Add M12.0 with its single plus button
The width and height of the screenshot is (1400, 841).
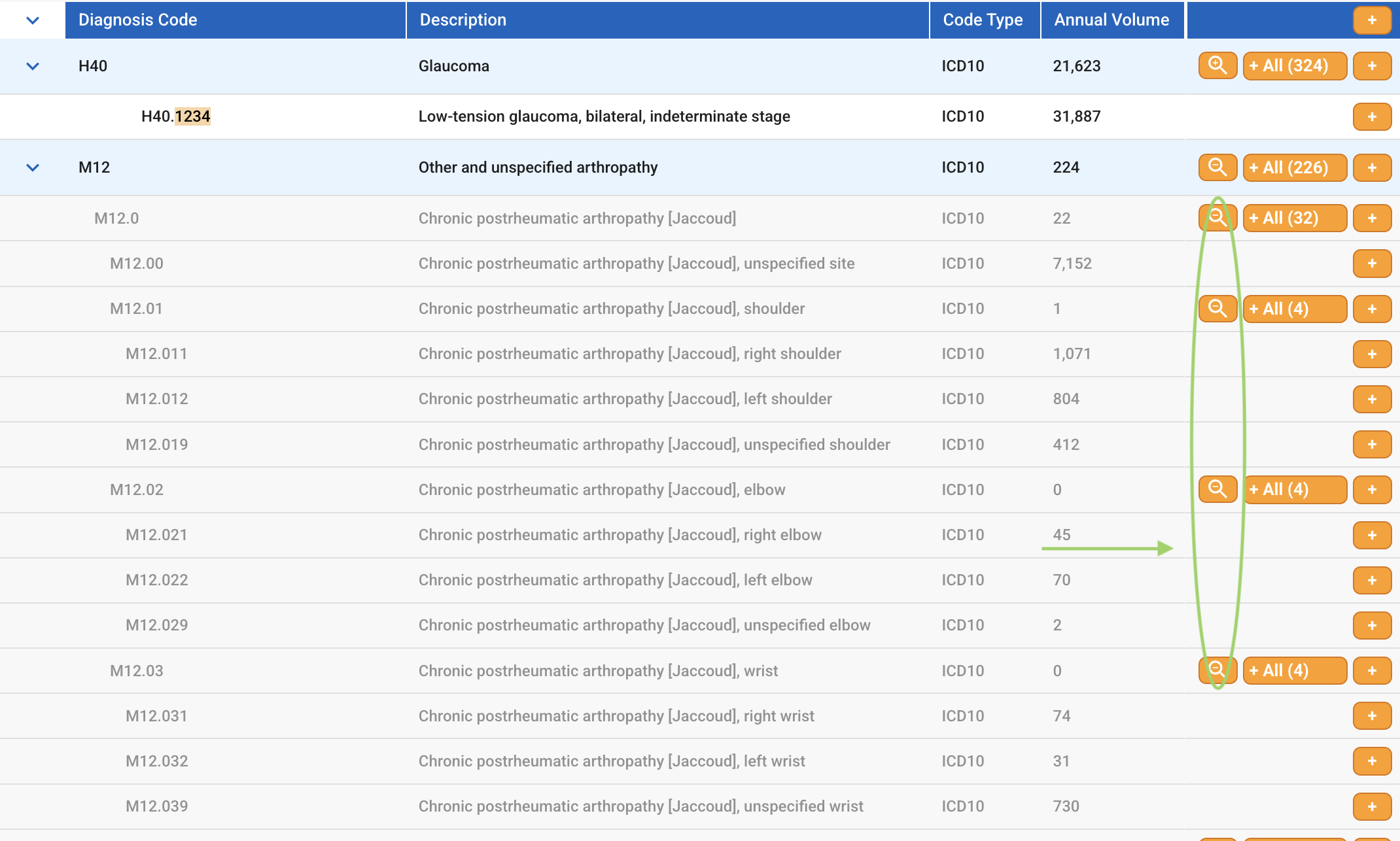click(1372, 218)
